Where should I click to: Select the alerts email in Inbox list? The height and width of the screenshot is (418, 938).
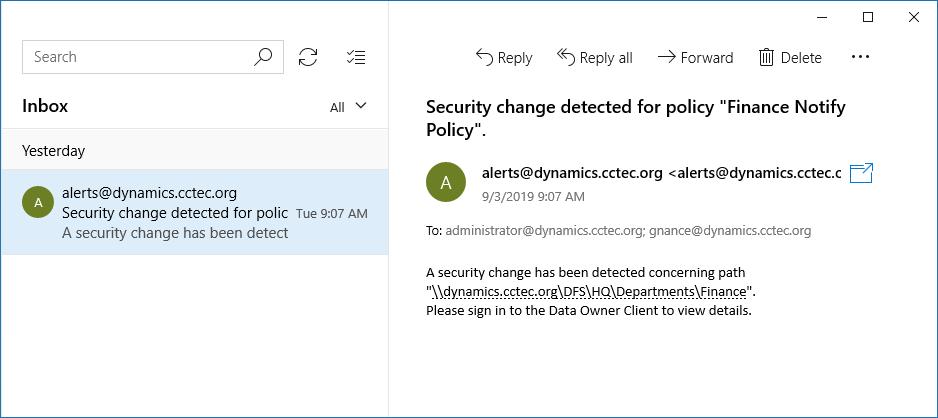[x=194, y=212]
